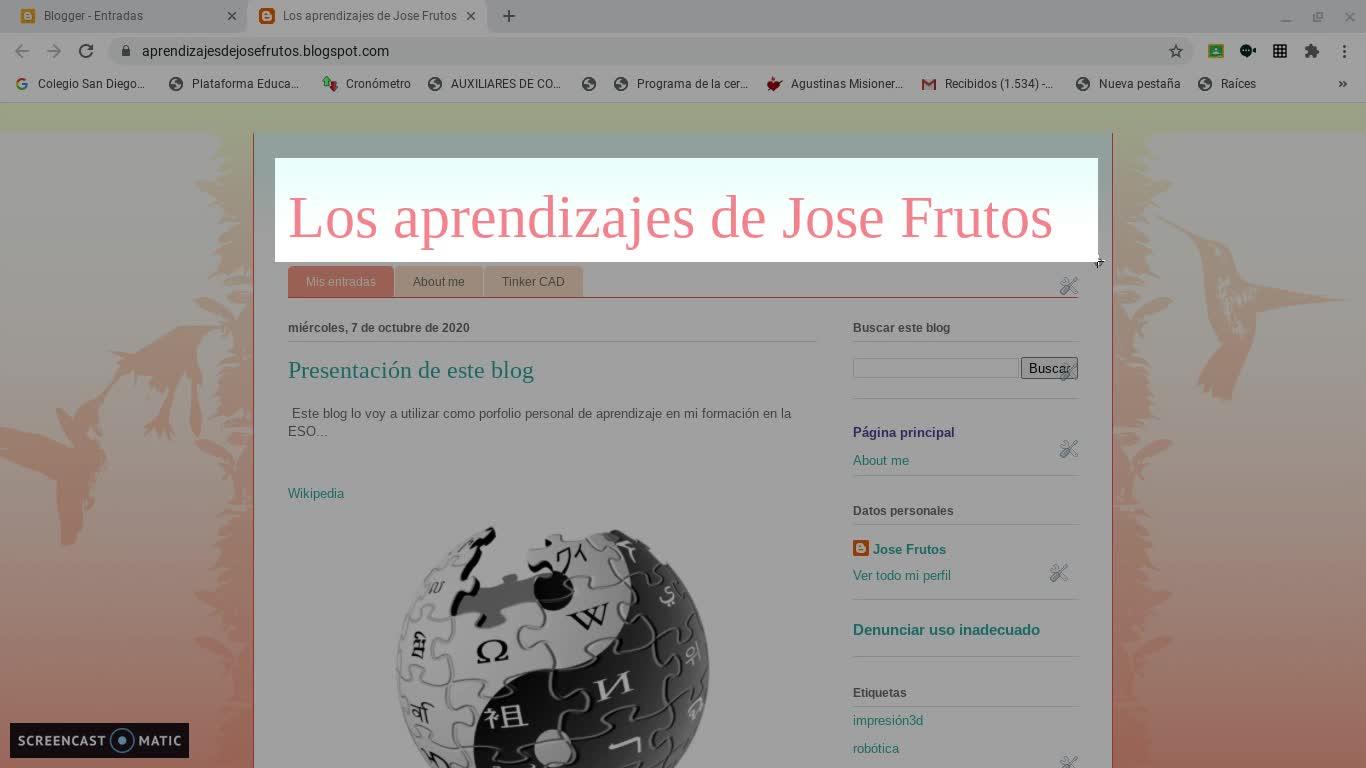This screenshot has width=1366, height=768.
Task: Open the Mis entradas blog tab
Action: pos(341,282)
